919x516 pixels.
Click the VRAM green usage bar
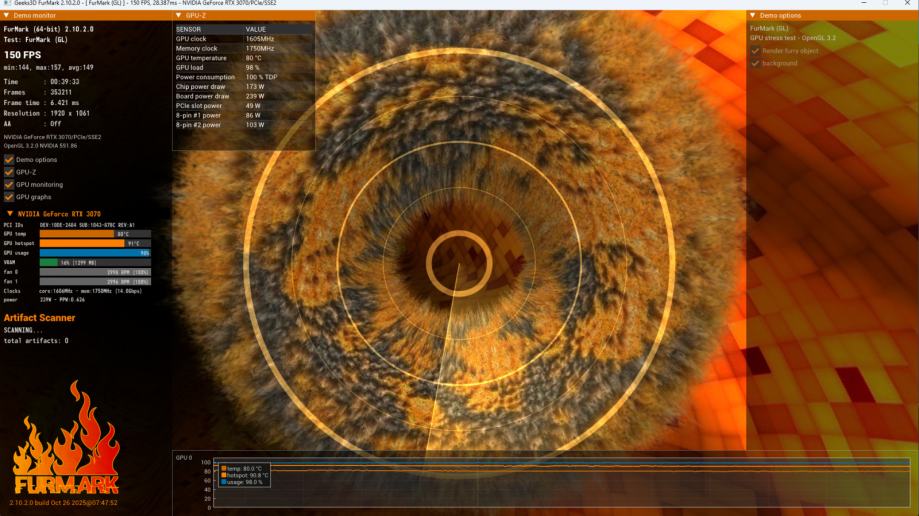49,262
